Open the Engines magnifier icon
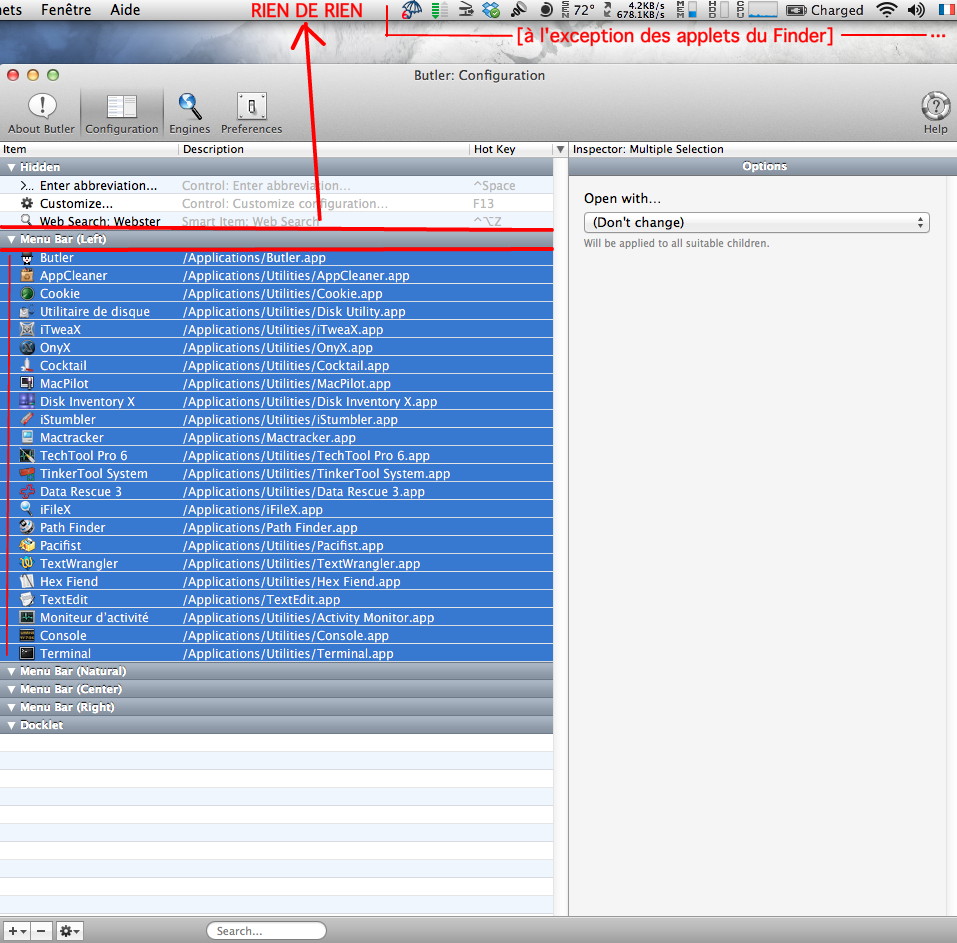The height and width of the screenshot is (943, 957). pyautogui.click(x=189, y=107)
